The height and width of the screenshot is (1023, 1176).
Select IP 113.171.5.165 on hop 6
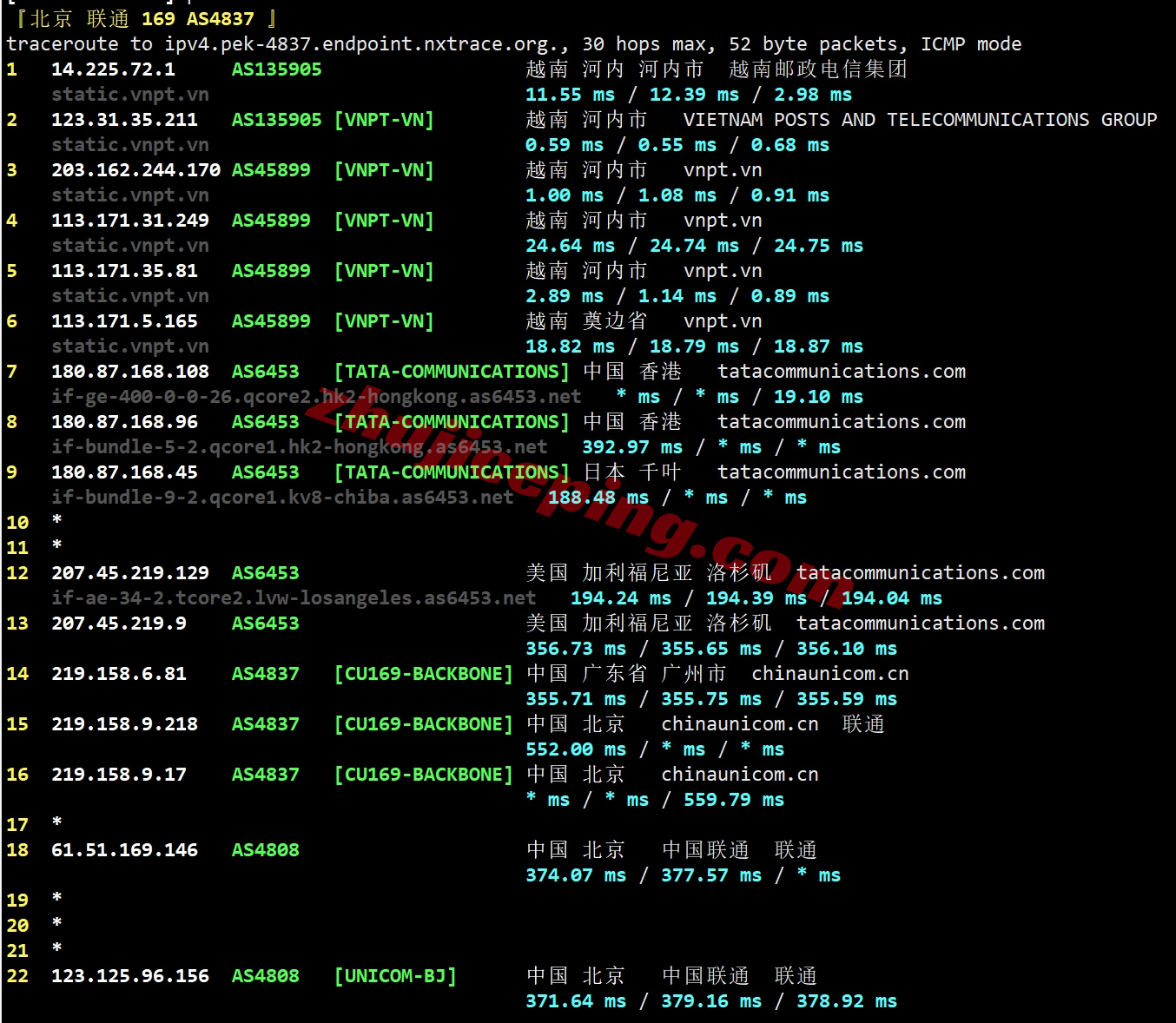click(x=124, y=321)
